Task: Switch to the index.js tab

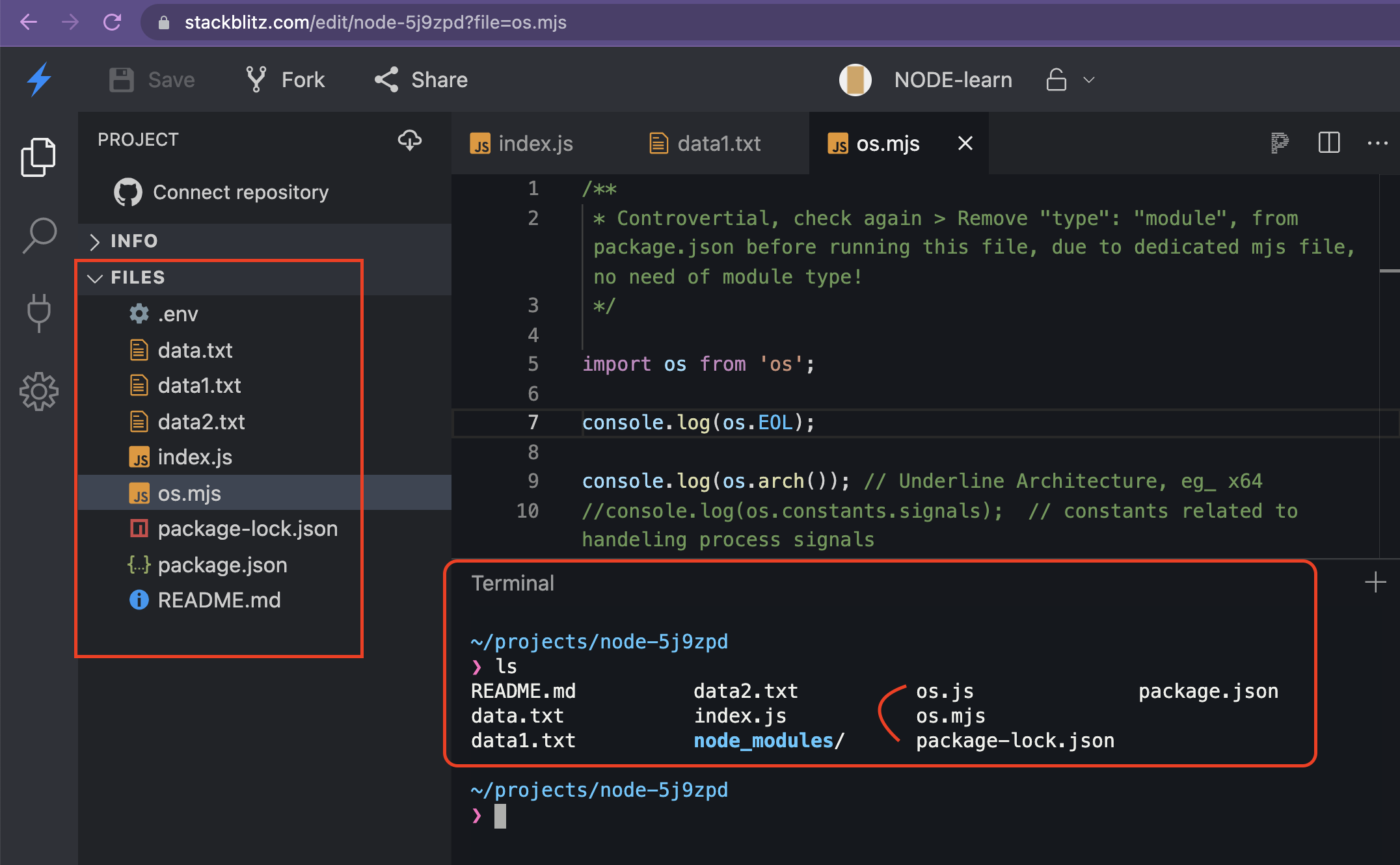Action: (533, 143)
